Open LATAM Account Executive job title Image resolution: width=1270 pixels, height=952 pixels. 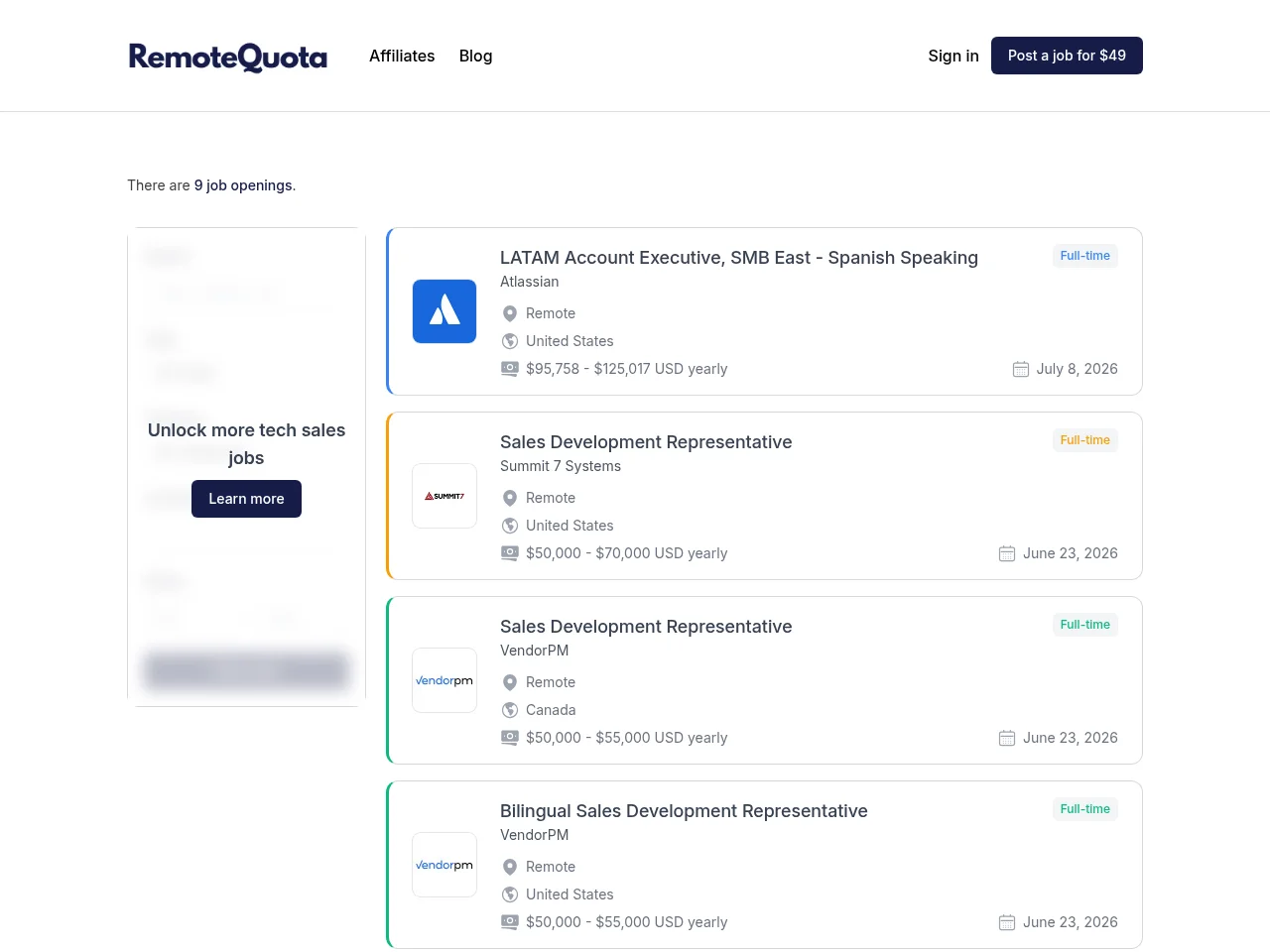(739, 258)
